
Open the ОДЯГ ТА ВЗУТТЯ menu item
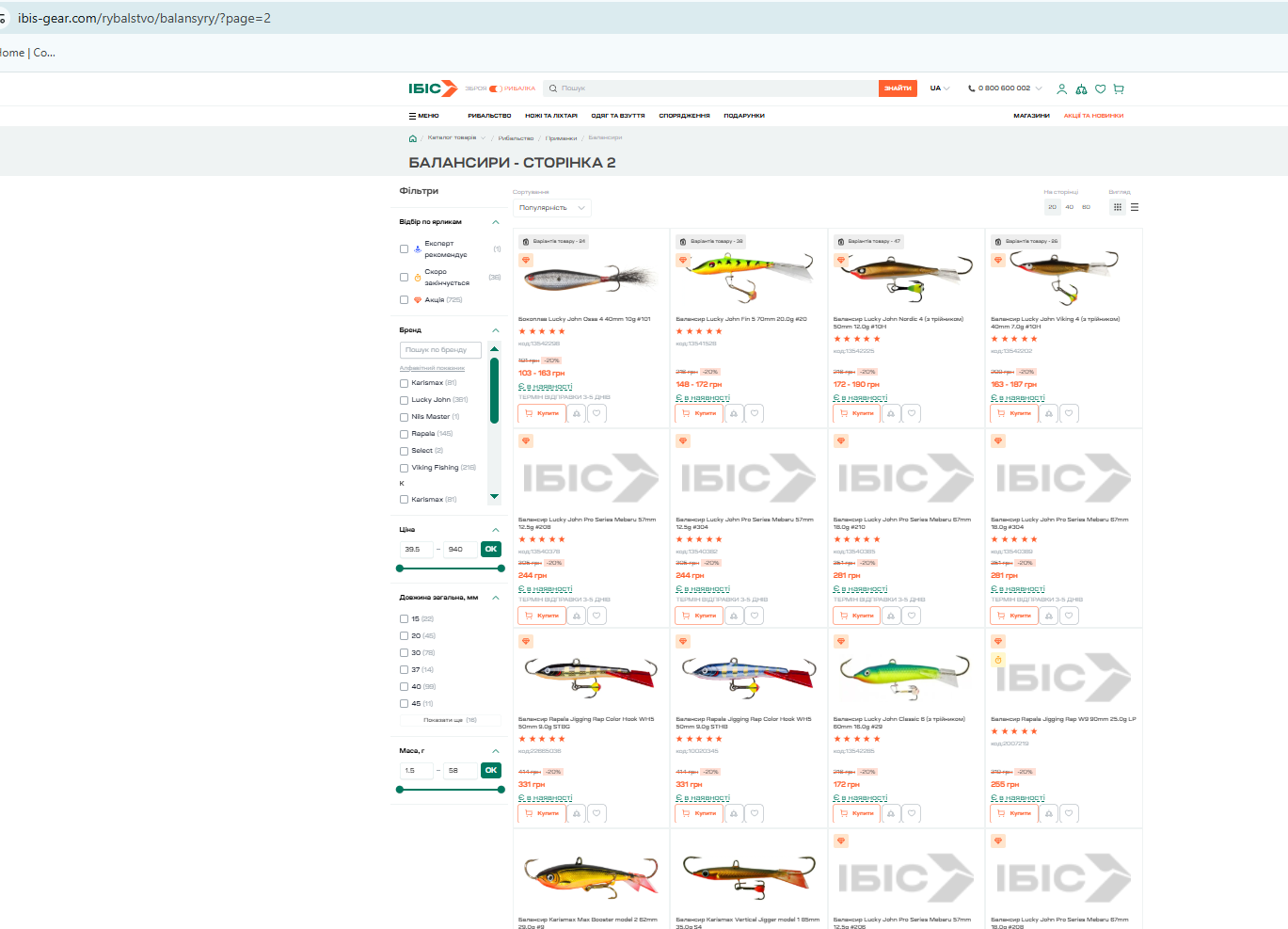pyautogui.click(x=618, y=116)
